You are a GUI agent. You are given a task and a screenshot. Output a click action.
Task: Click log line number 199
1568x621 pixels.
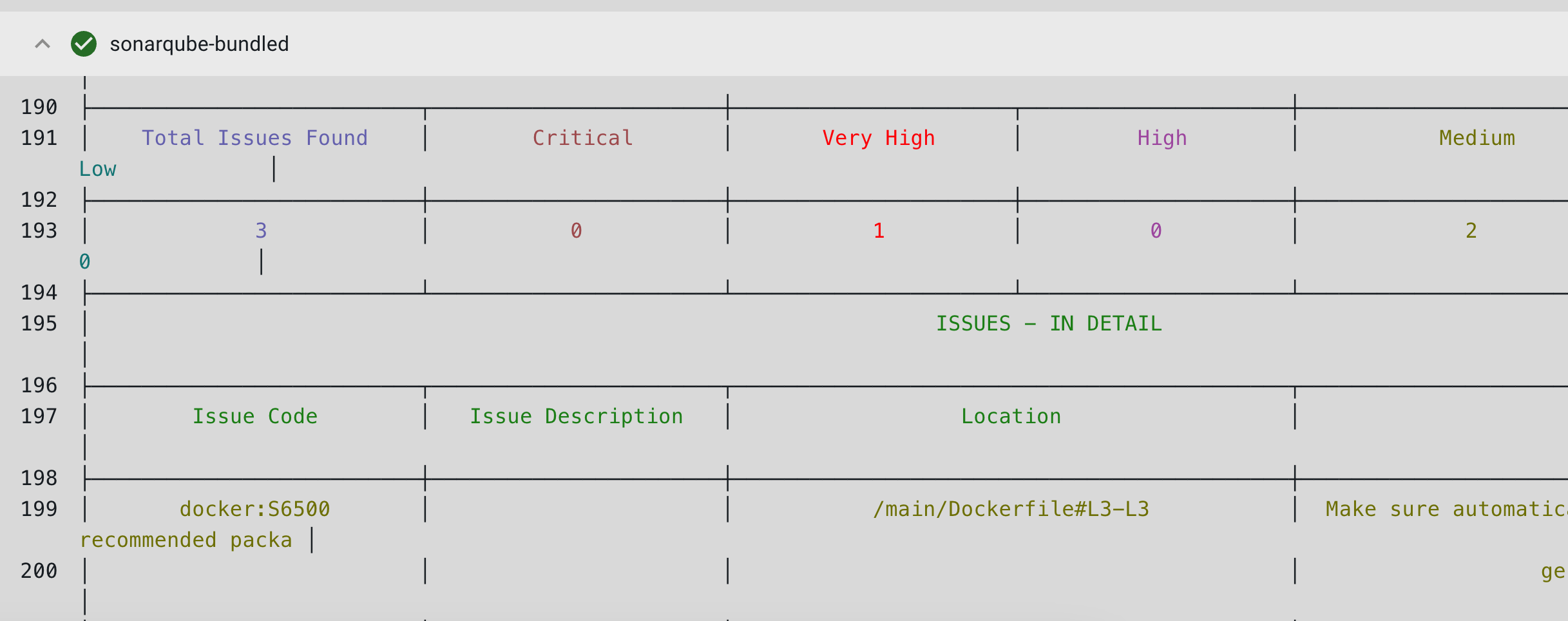pyautogui.click(x=39, y=509)
